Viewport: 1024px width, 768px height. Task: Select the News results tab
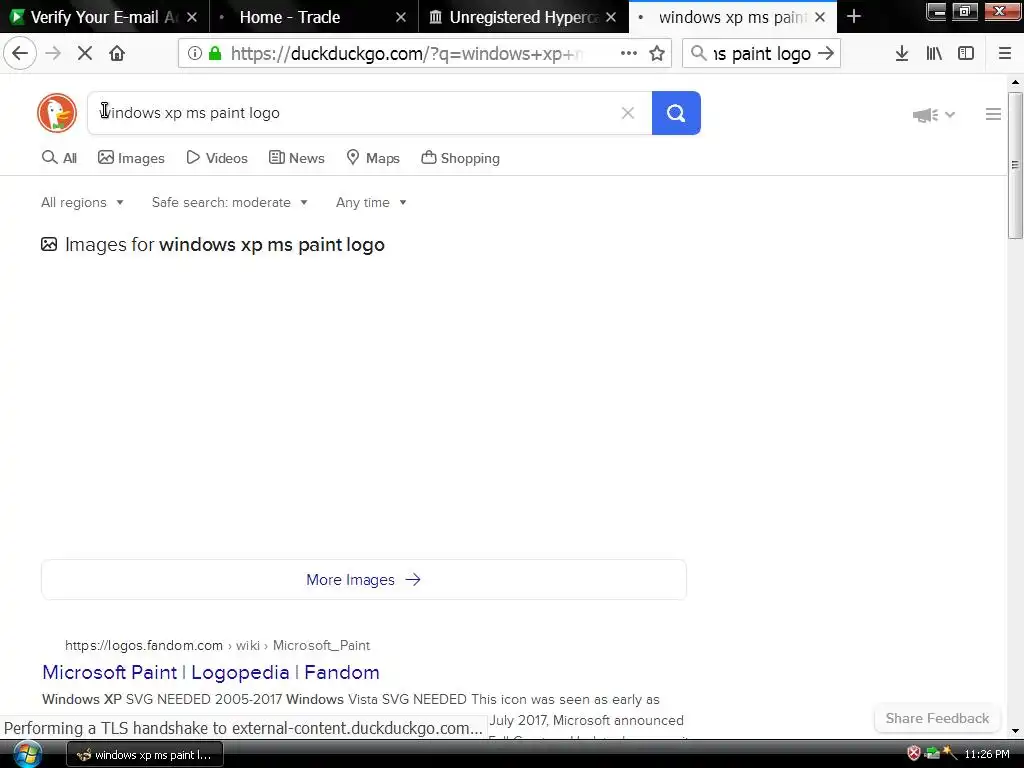296,158
